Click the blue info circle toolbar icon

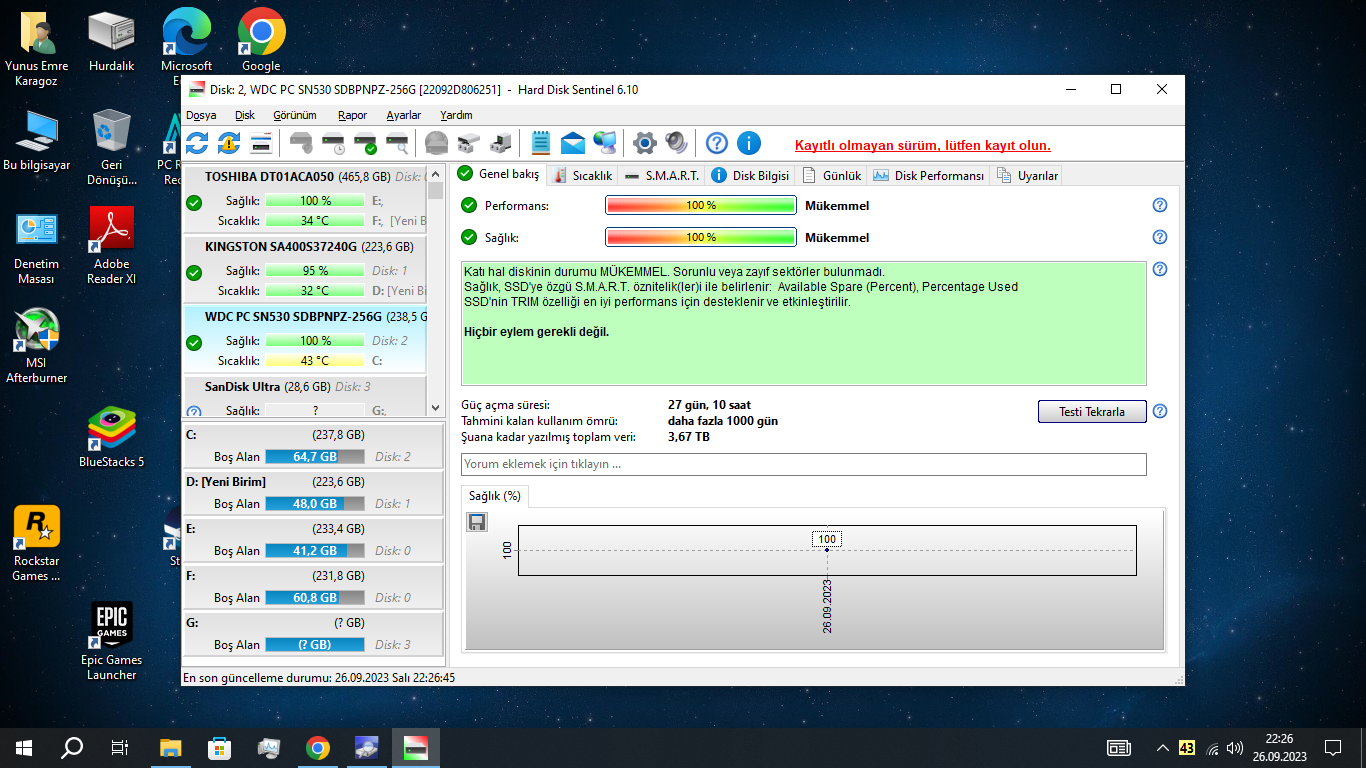(749, 143)
